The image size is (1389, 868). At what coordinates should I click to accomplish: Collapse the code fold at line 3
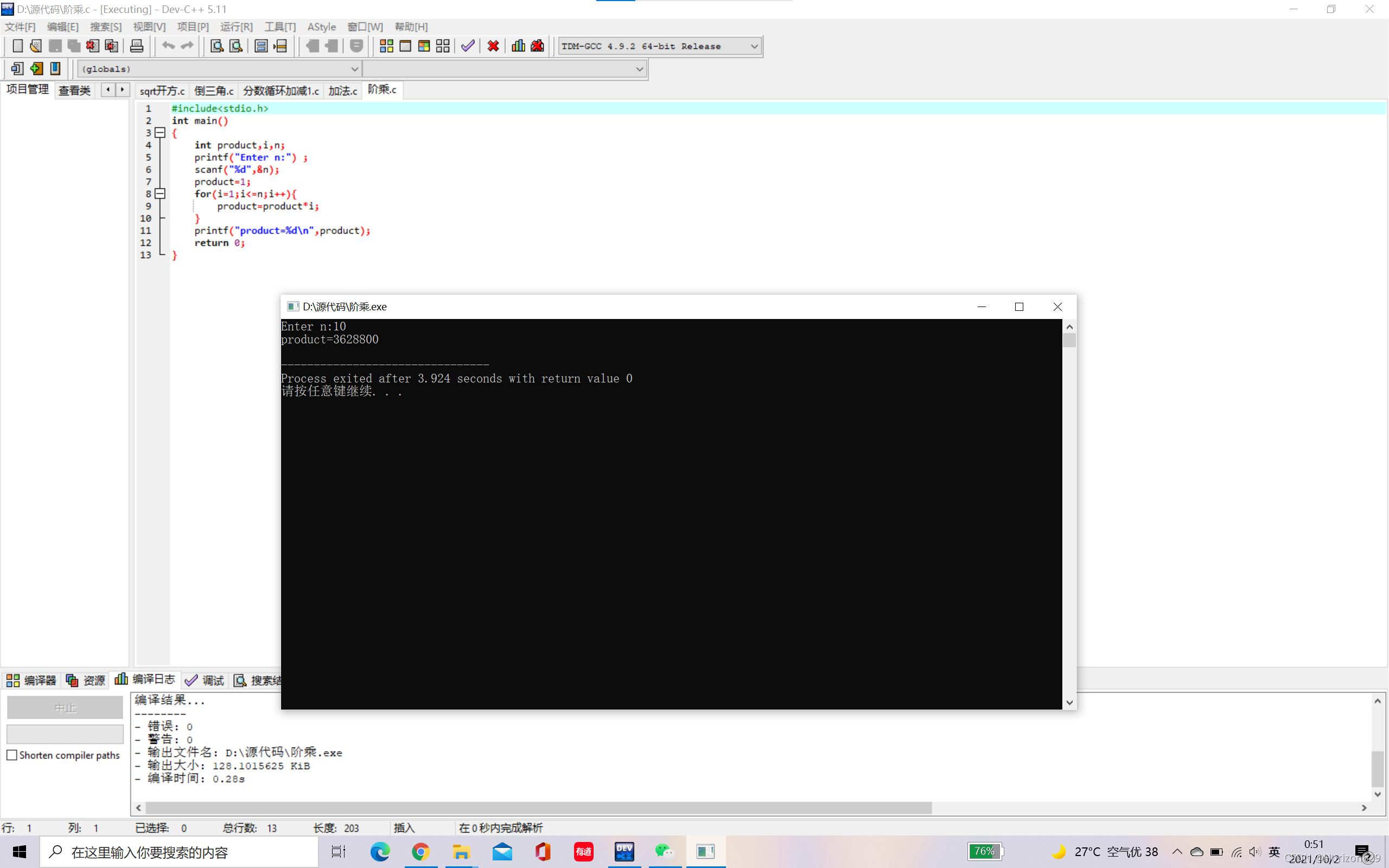pos(161,132)
